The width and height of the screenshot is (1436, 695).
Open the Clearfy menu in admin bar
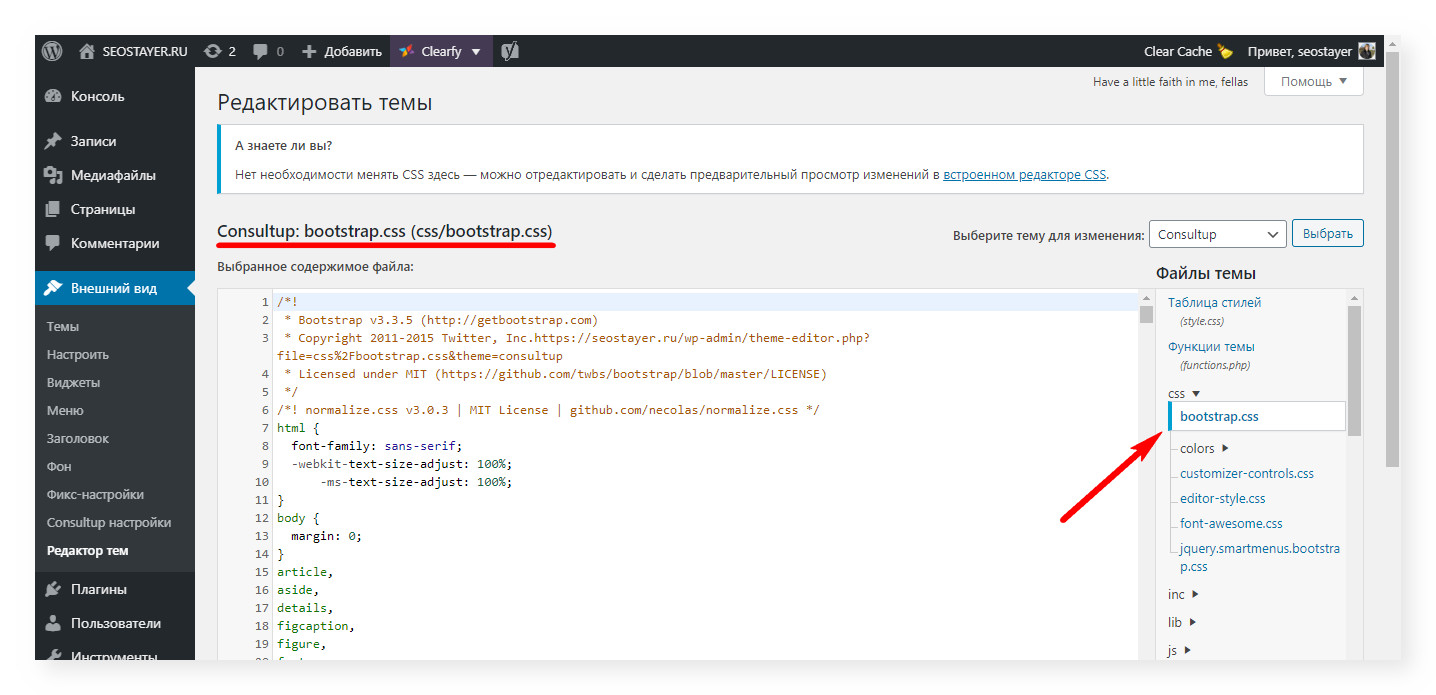(440, 51)
